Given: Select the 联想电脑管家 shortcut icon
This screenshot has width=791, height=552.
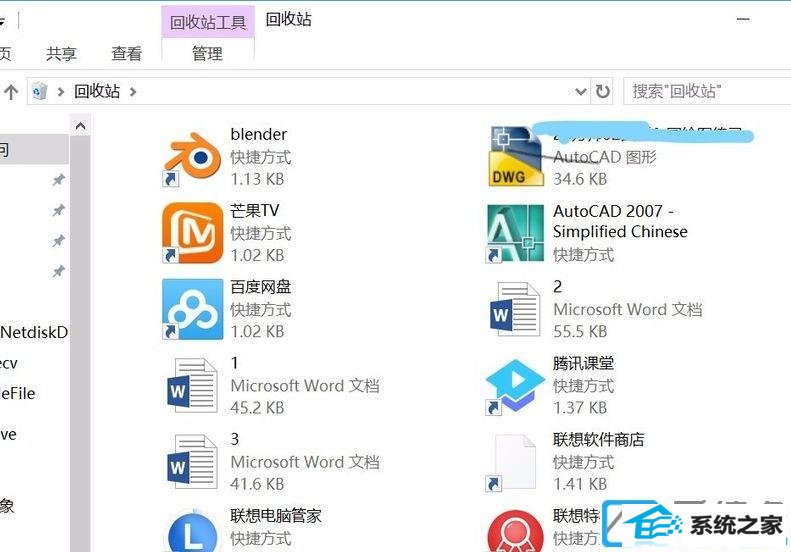Looking at the screenshot, I should (x=192, y=530).
